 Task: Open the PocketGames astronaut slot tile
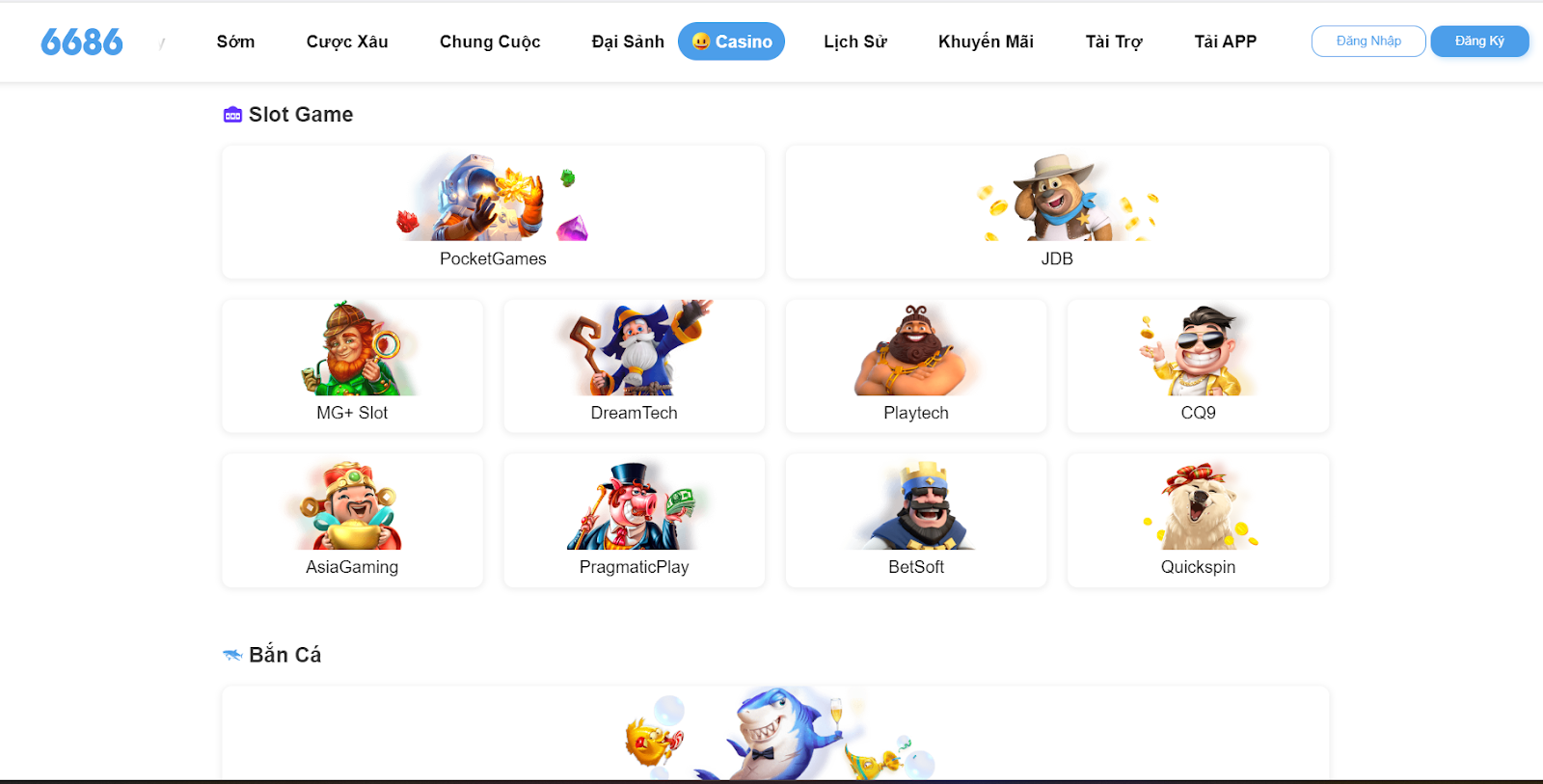493,212
